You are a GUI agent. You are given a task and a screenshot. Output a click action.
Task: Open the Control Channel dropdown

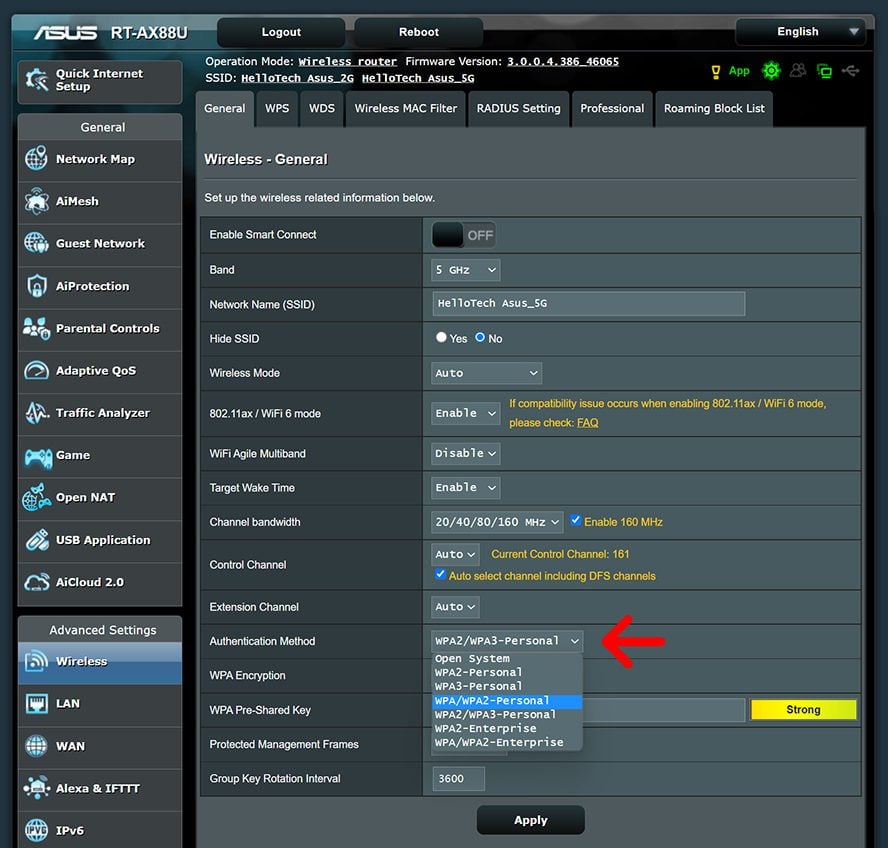pyautogui.click(x=455, y=555)
